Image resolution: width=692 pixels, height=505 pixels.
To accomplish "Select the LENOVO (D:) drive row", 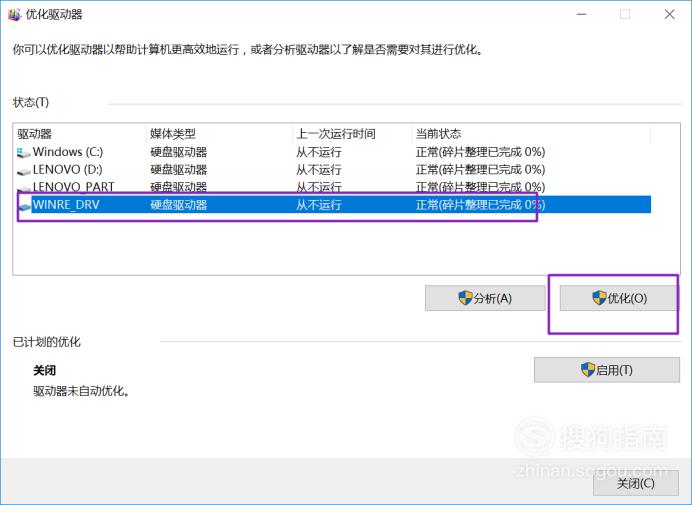I will (333, 170).
